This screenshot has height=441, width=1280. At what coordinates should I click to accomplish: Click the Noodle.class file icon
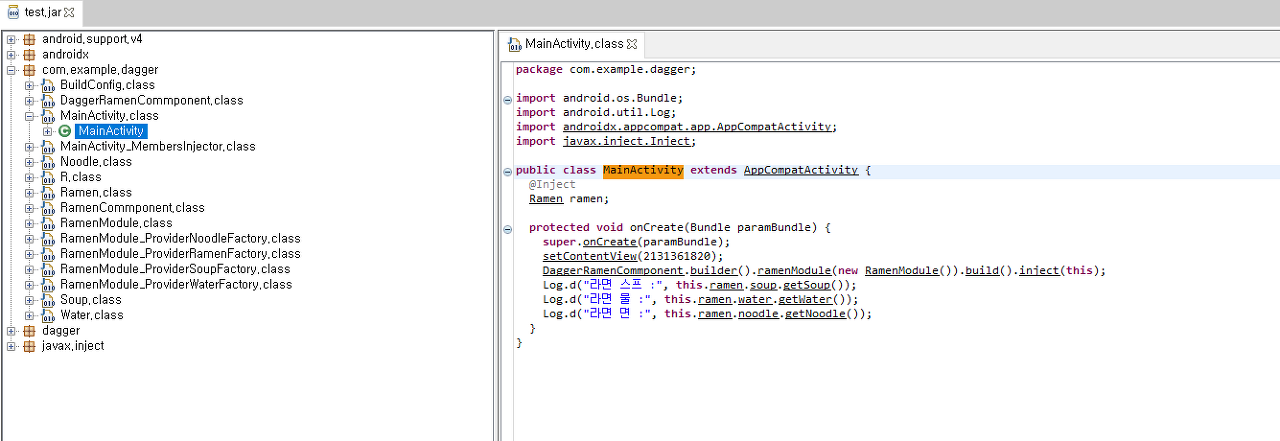tap(48, 162)
